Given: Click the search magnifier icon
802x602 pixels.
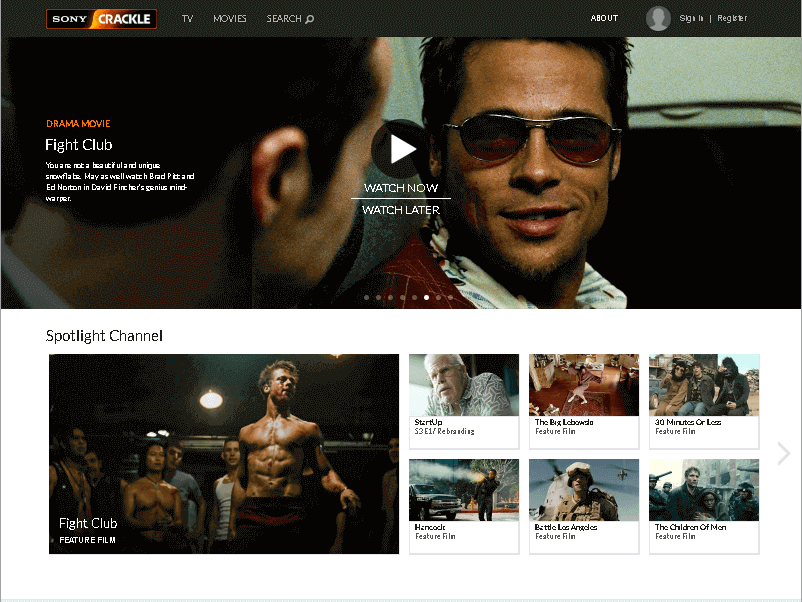Looking at the screenshot, I should point(309,19).
